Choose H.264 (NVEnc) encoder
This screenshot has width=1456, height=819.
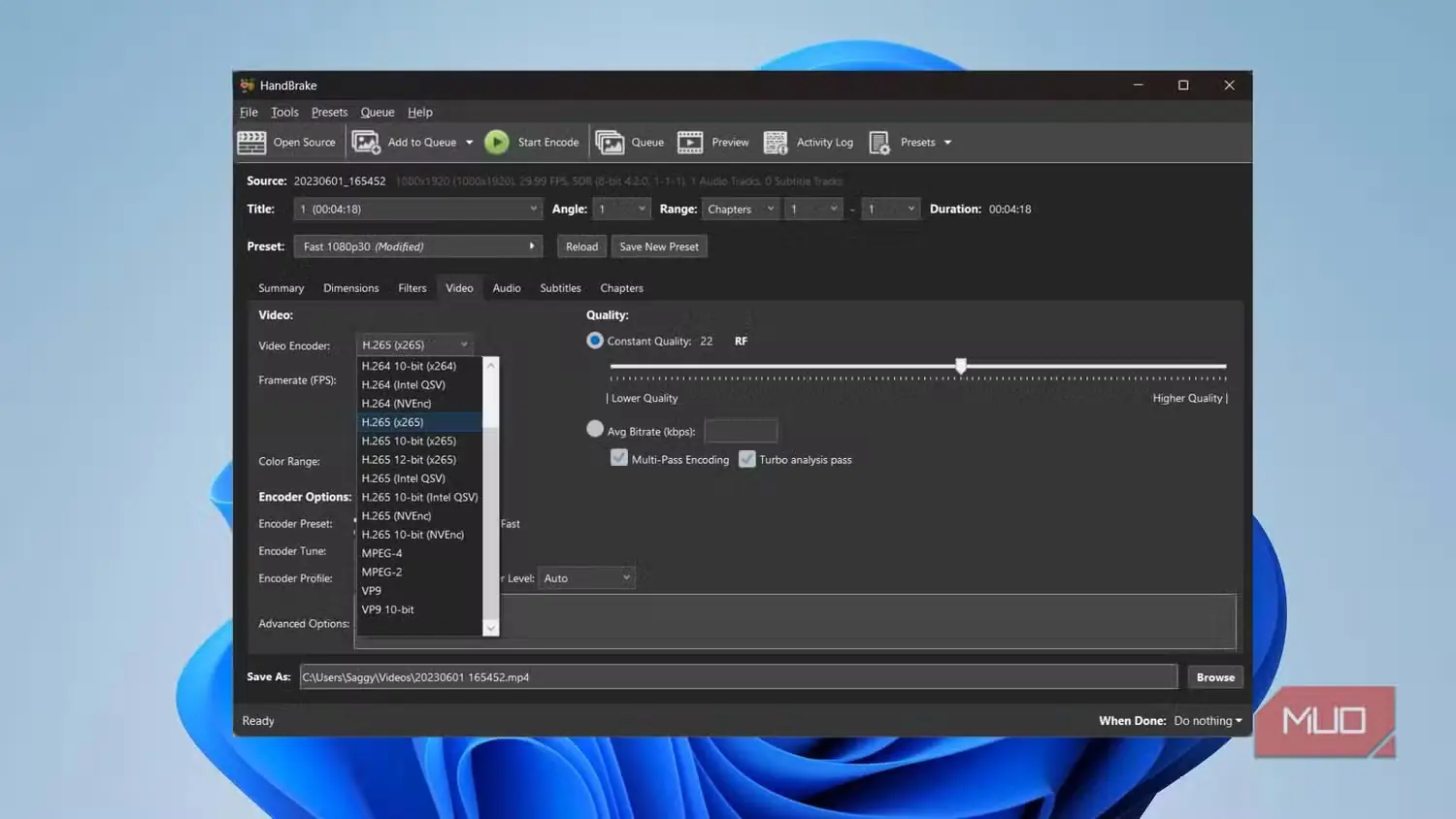(x=419, y=404)
